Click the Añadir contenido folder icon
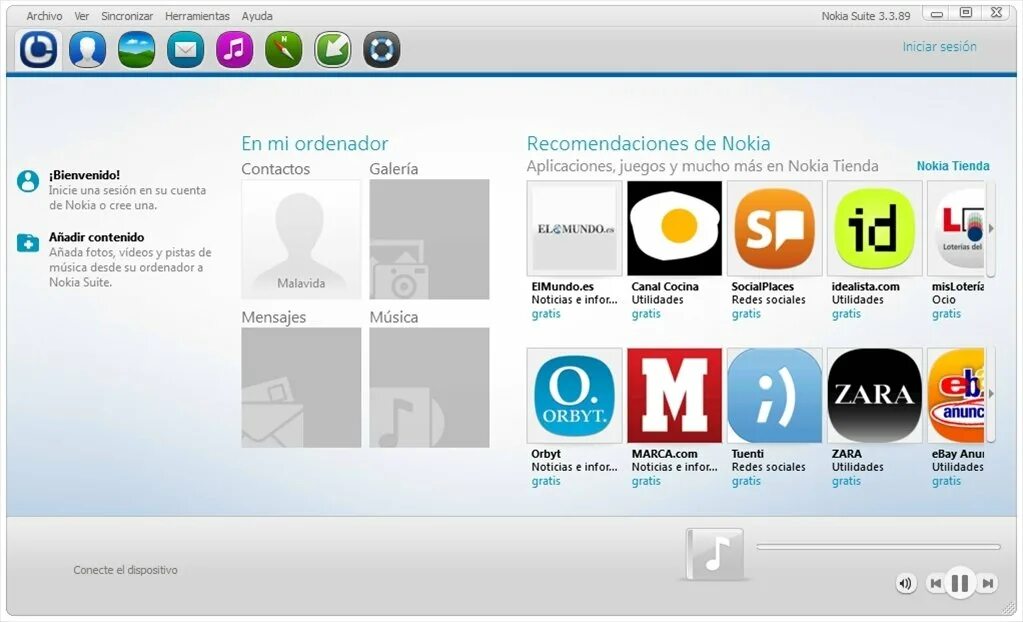 tap(28, 243)
